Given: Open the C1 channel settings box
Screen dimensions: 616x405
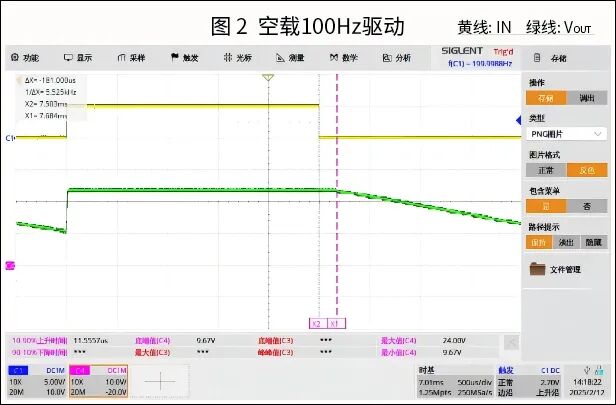Looking at the screenshot, I should point(37,381).
